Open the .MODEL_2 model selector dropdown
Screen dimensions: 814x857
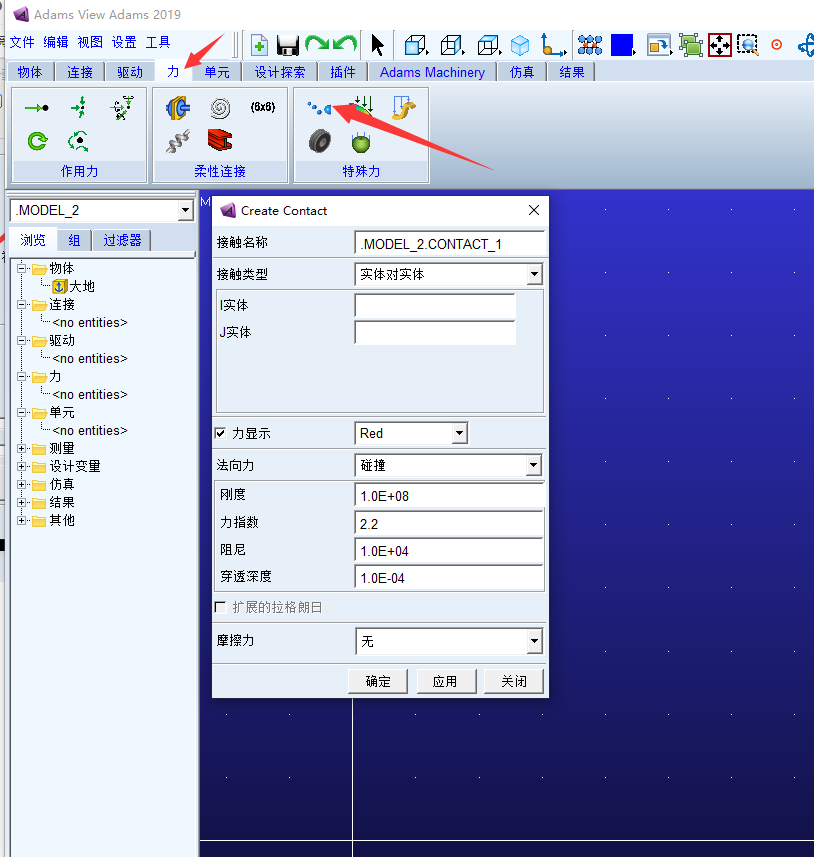[186, 210]
